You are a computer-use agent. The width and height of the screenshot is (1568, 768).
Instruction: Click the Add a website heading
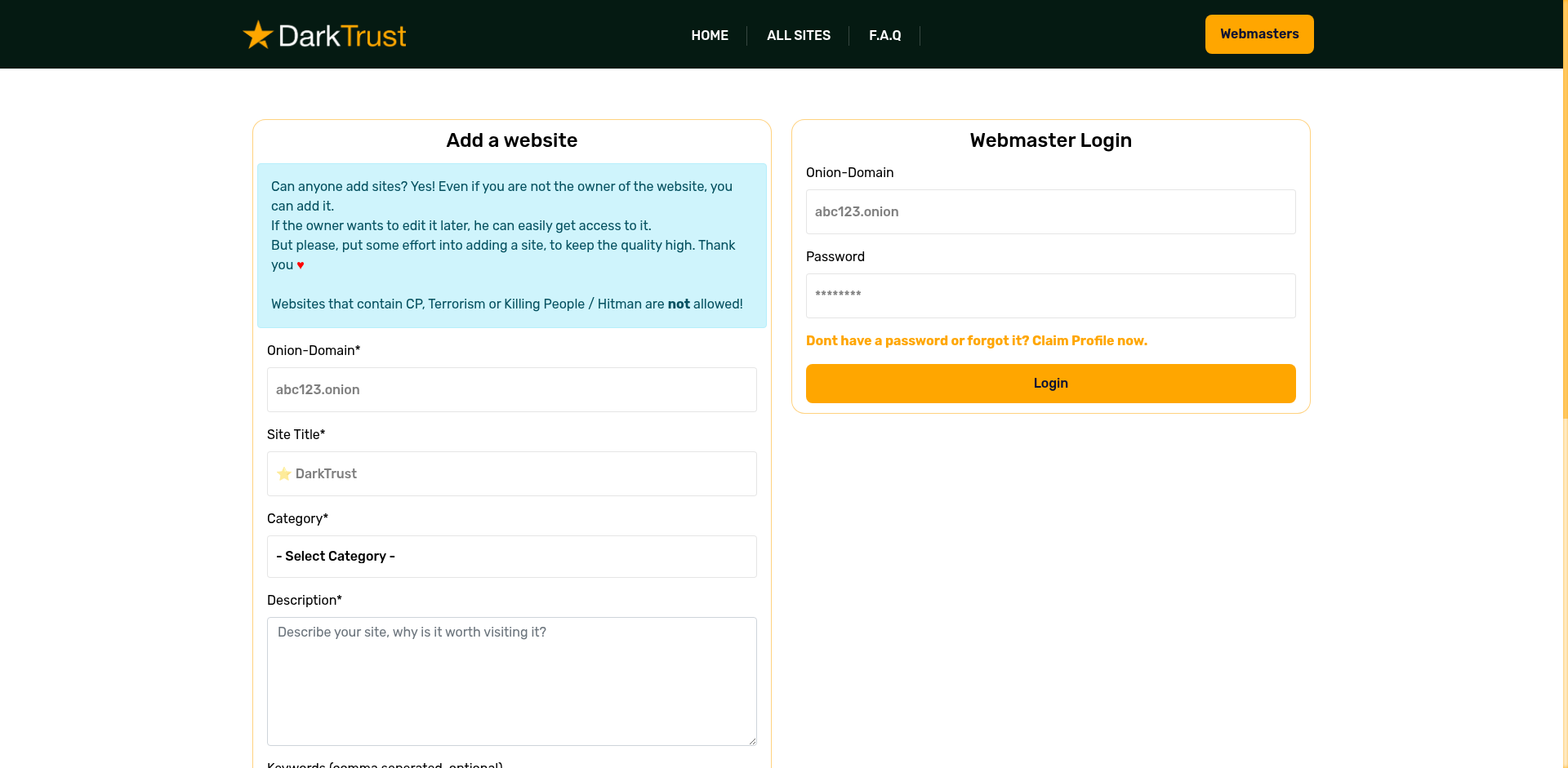pos(511,140)
